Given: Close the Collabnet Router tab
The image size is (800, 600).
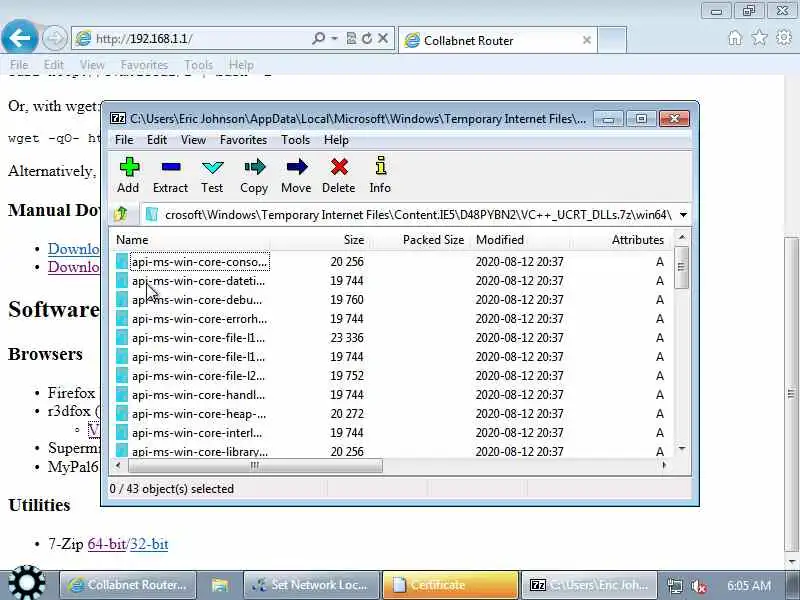Looking at the screenshot, I should click(587, 40).
